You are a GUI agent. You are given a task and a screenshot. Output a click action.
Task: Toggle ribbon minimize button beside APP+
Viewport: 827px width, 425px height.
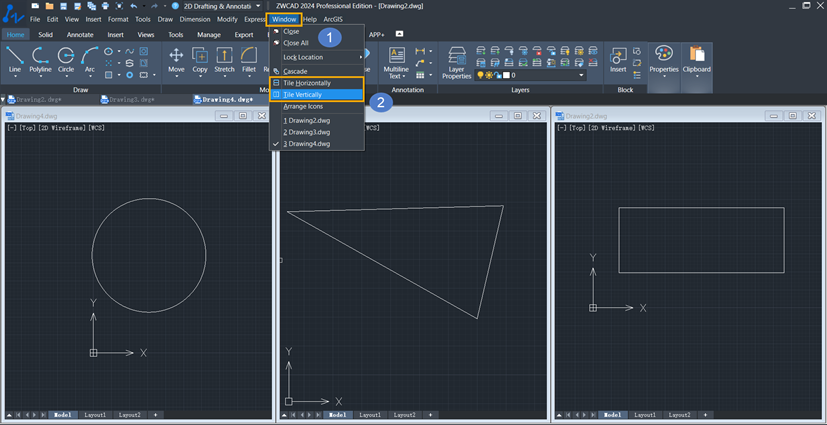point(399,34)
